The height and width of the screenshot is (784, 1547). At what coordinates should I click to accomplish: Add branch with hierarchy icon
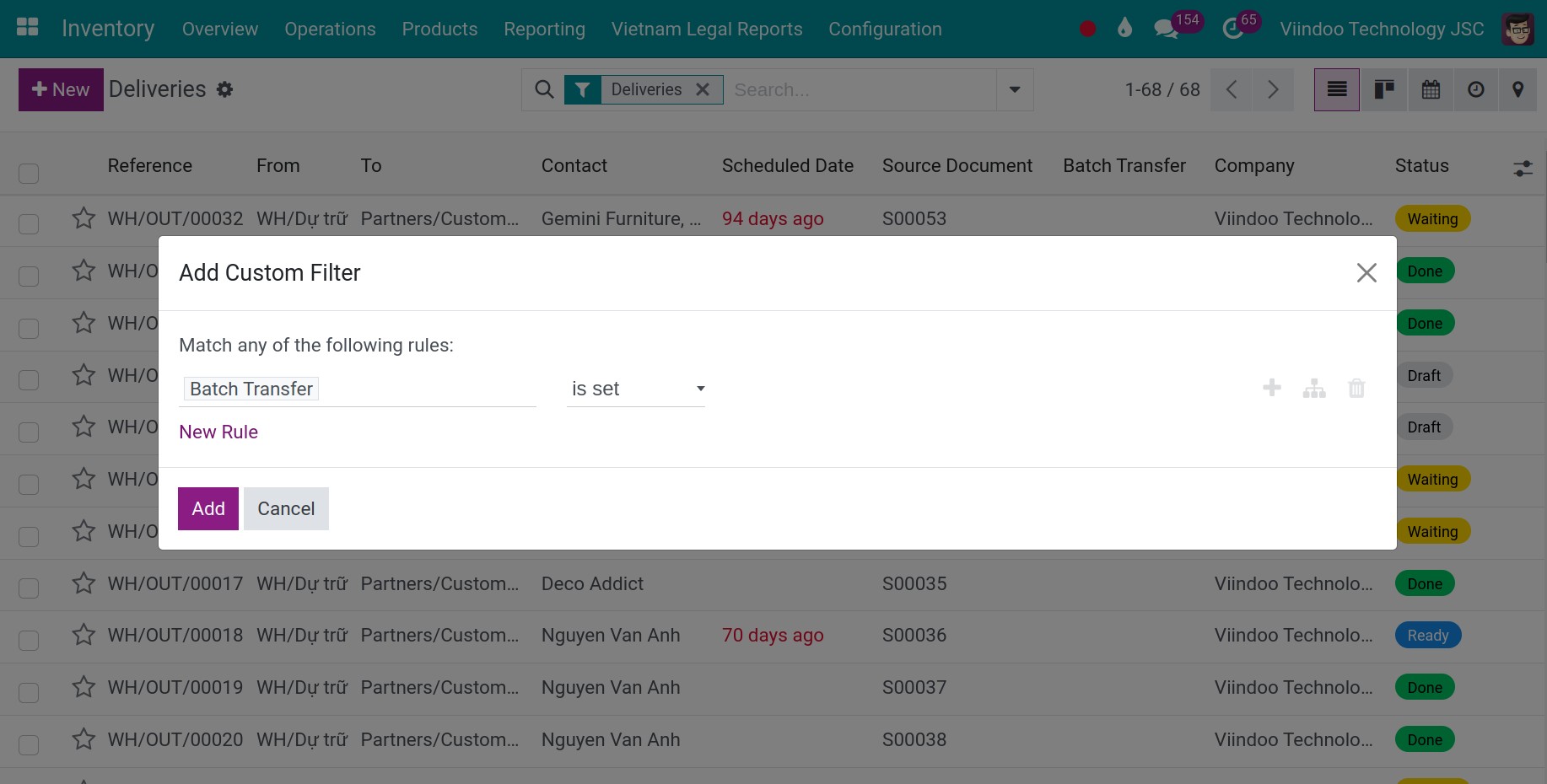point(1314,388)
